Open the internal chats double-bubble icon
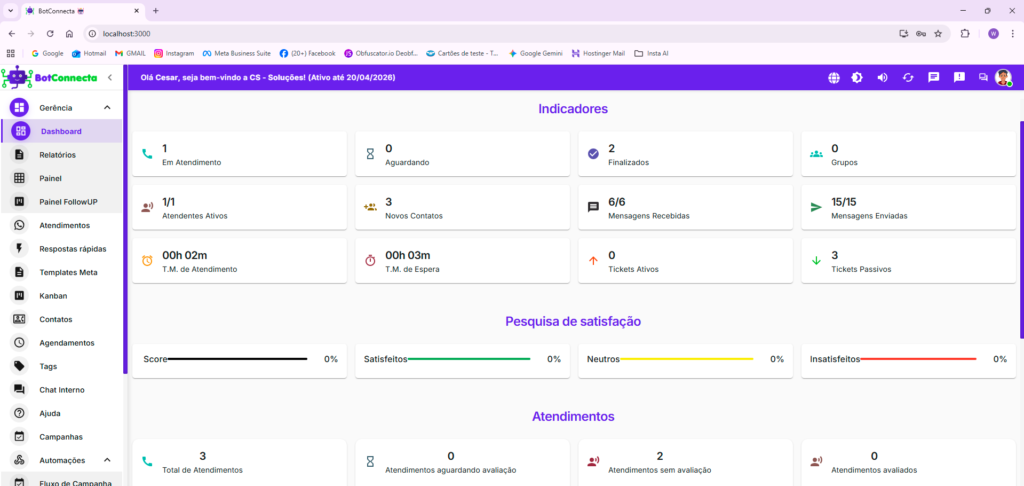Screen dimensions: 1024x486 click(983, 77)
